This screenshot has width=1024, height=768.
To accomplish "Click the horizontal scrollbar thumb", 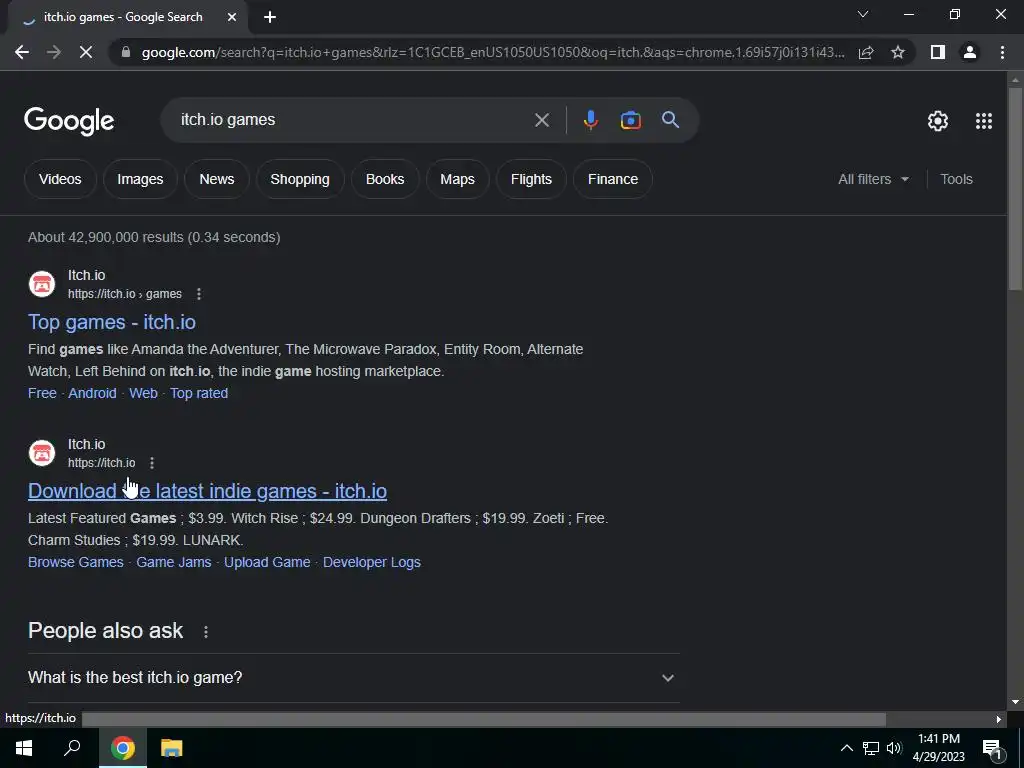I will (x=483, y=719).
